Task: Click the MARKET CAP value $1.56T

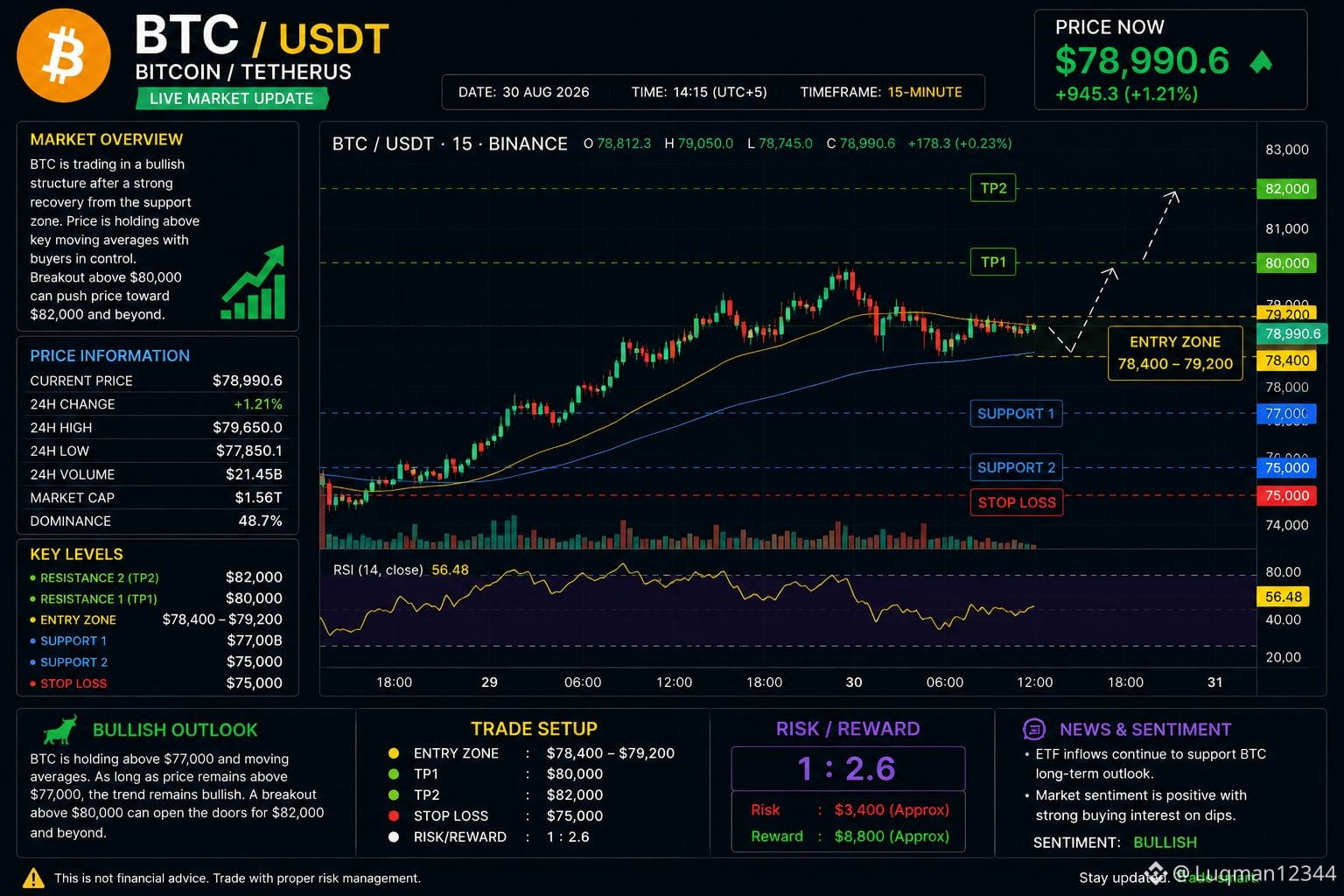Action: 258,498
